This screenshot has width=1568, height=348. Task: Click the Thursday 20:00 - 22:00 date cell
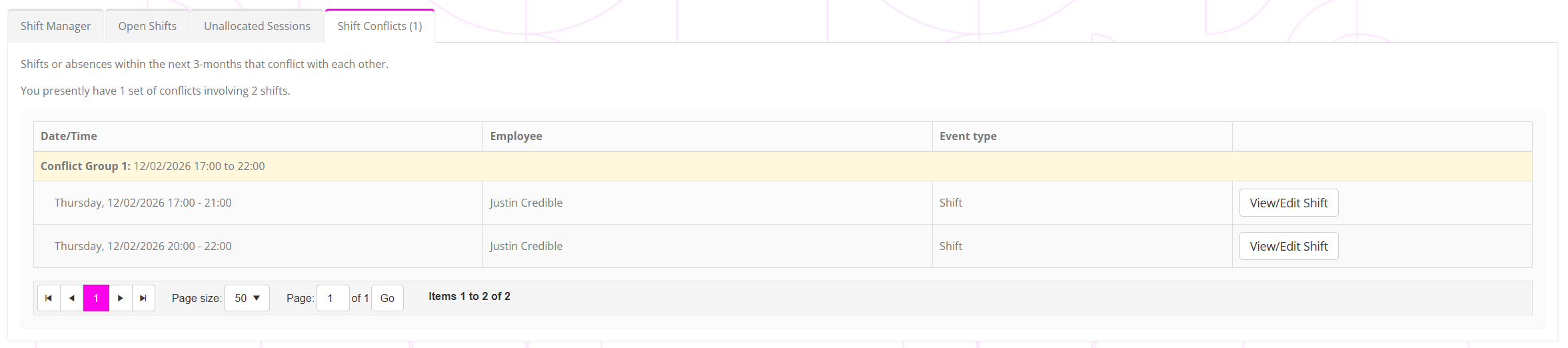pos(143,246)
